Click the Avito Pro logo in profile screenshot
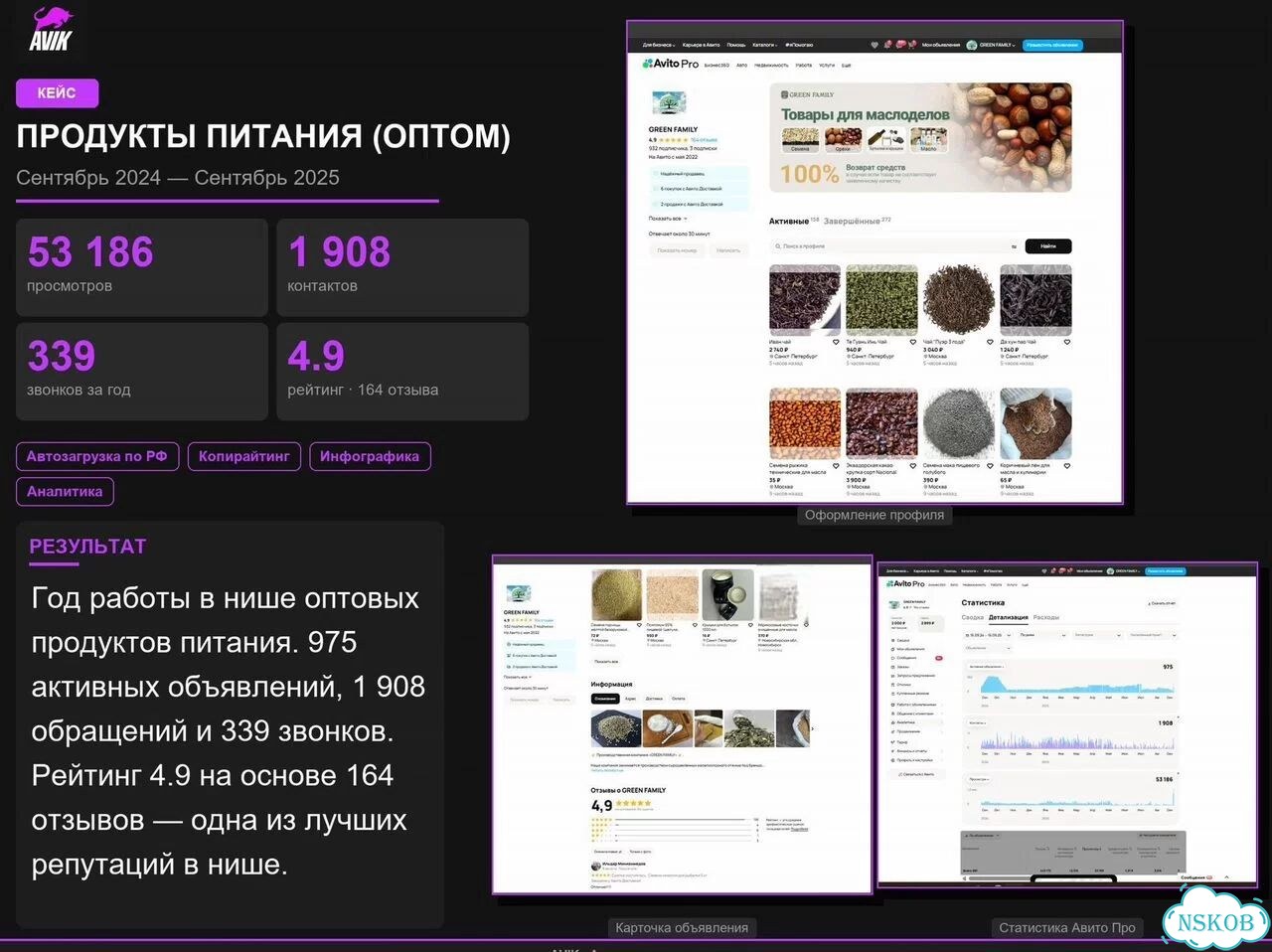Viewport: 1272px width, 952px height. [671, 64]
